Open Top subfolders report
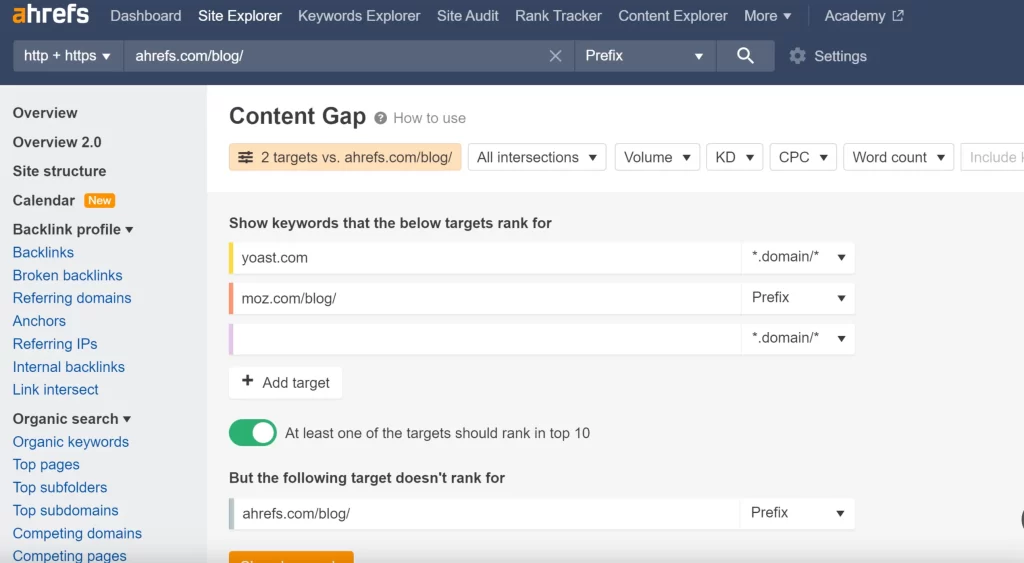This screenshot has width=1024, height=563. click(59, 487)
